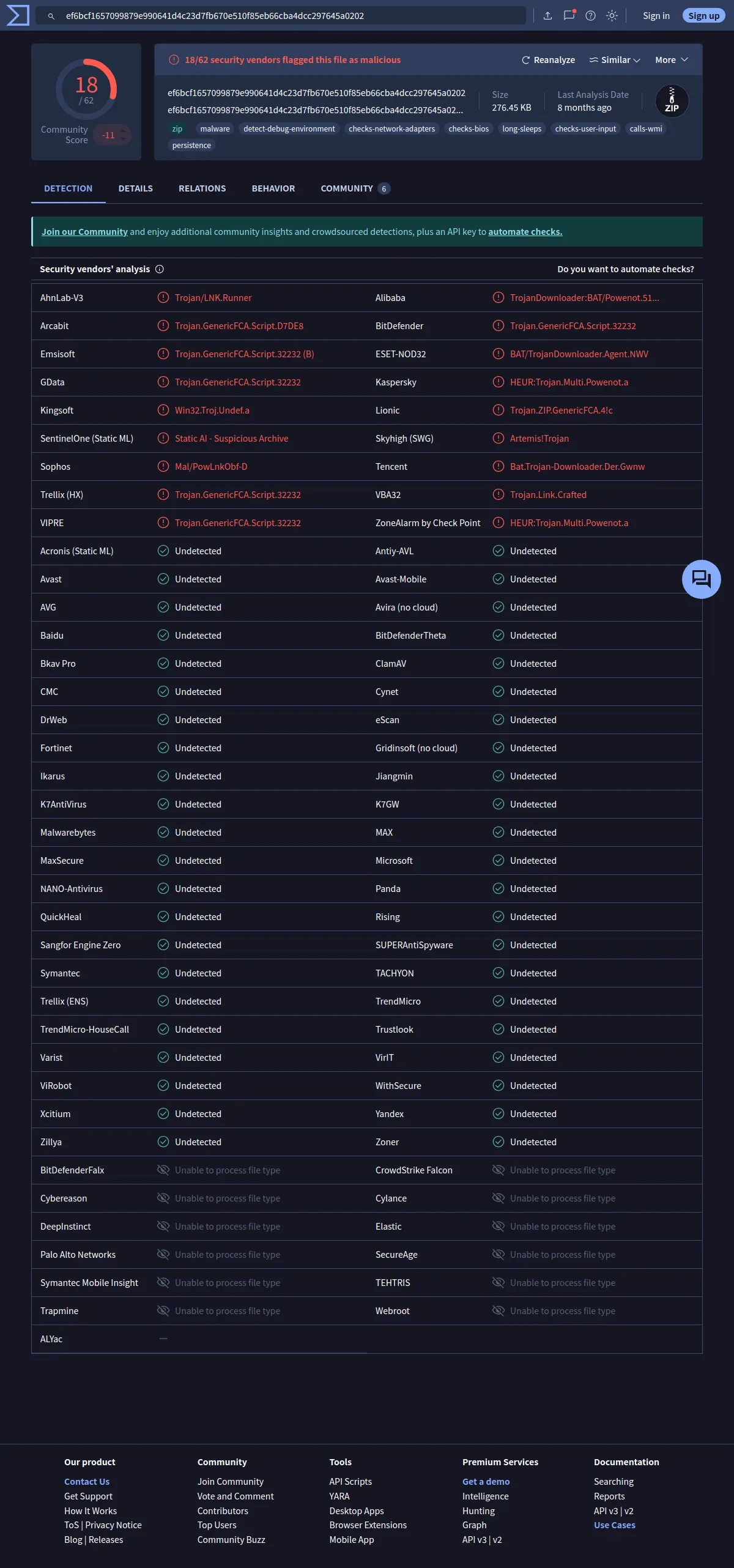734x1568 pixels.
Task: Open the VirusTotal home logo
Action: coord(17,15)
